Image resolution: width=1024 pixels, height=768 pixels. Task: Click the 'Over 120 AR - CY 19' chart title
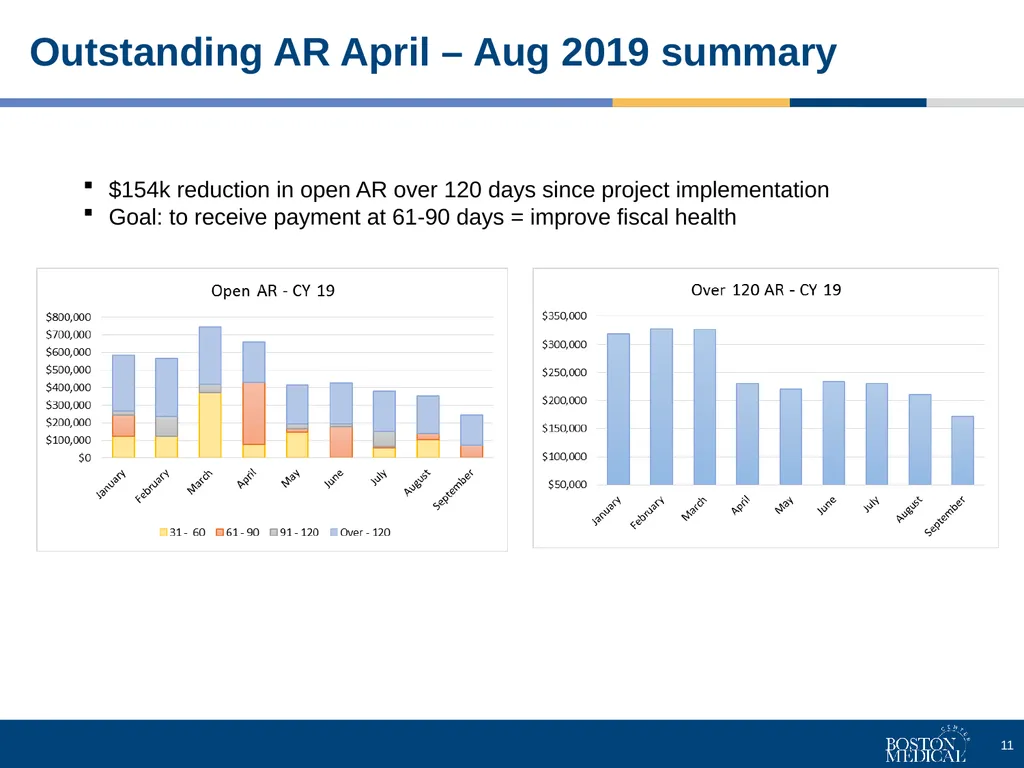pyautogui.click(x=765, y=290)
